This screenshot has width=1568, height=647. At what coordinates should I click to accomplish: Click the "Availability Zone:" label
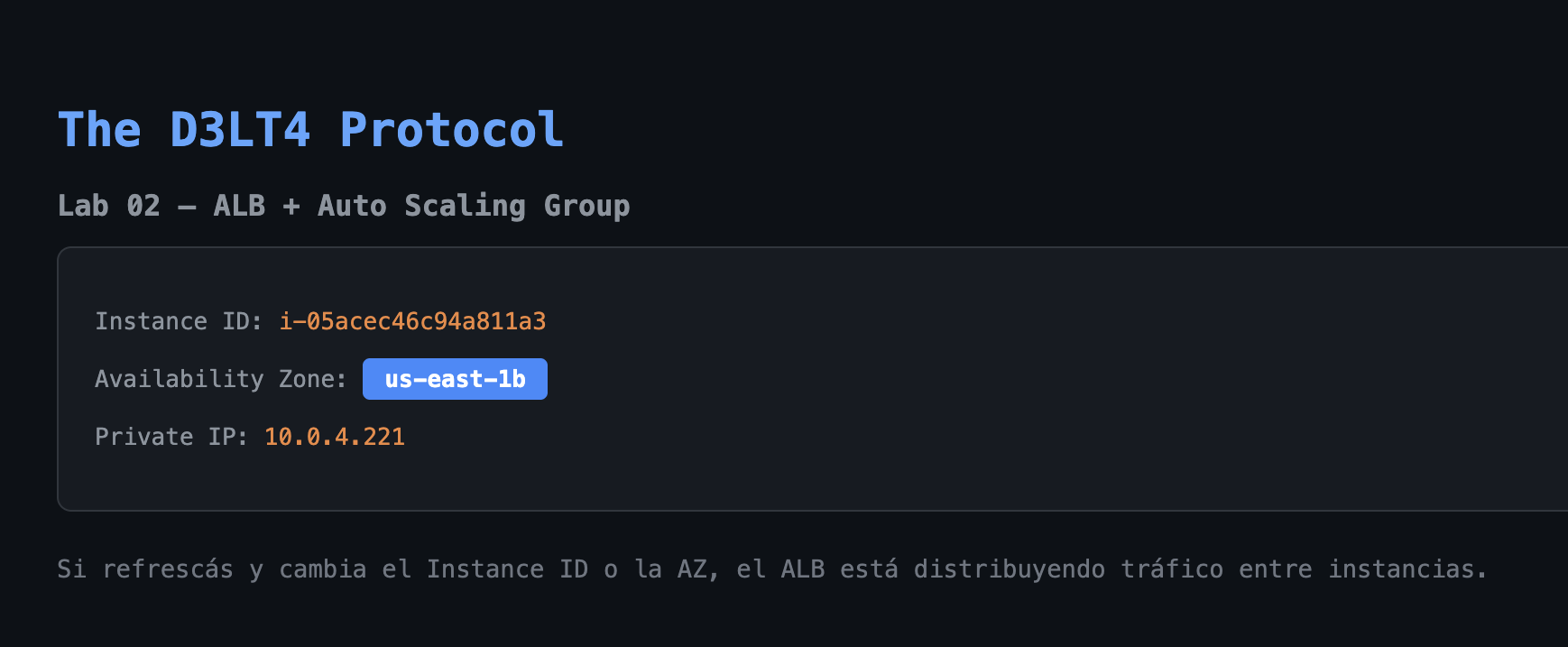tap(220, 379)
